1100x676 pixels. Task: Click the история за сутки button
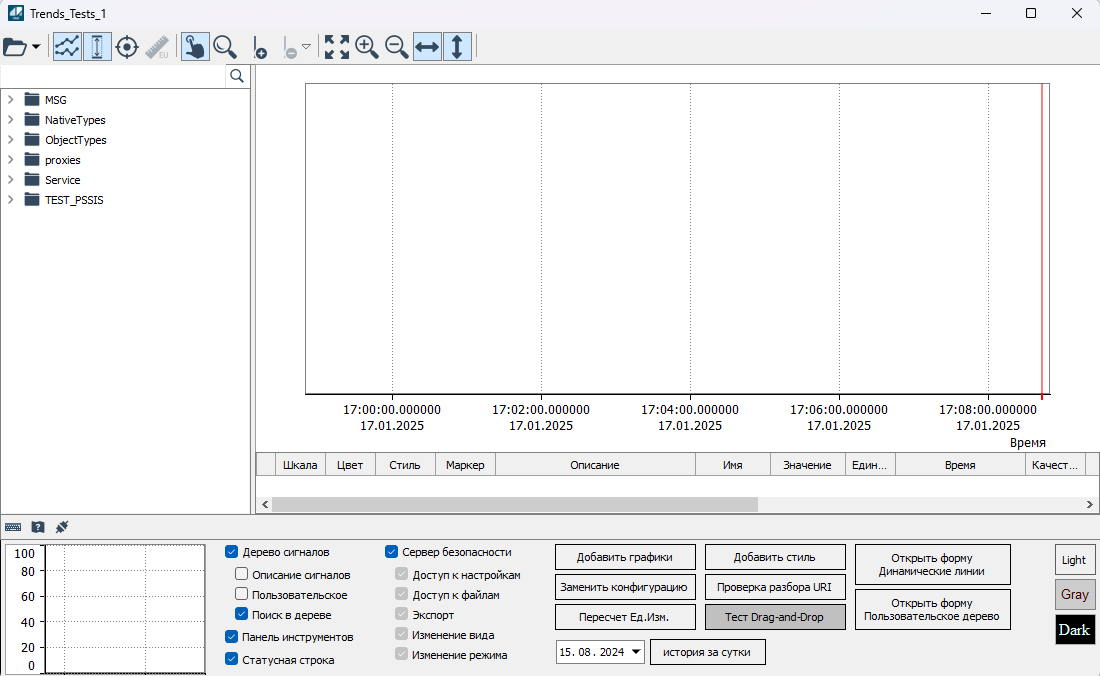(x=707, y=652)
